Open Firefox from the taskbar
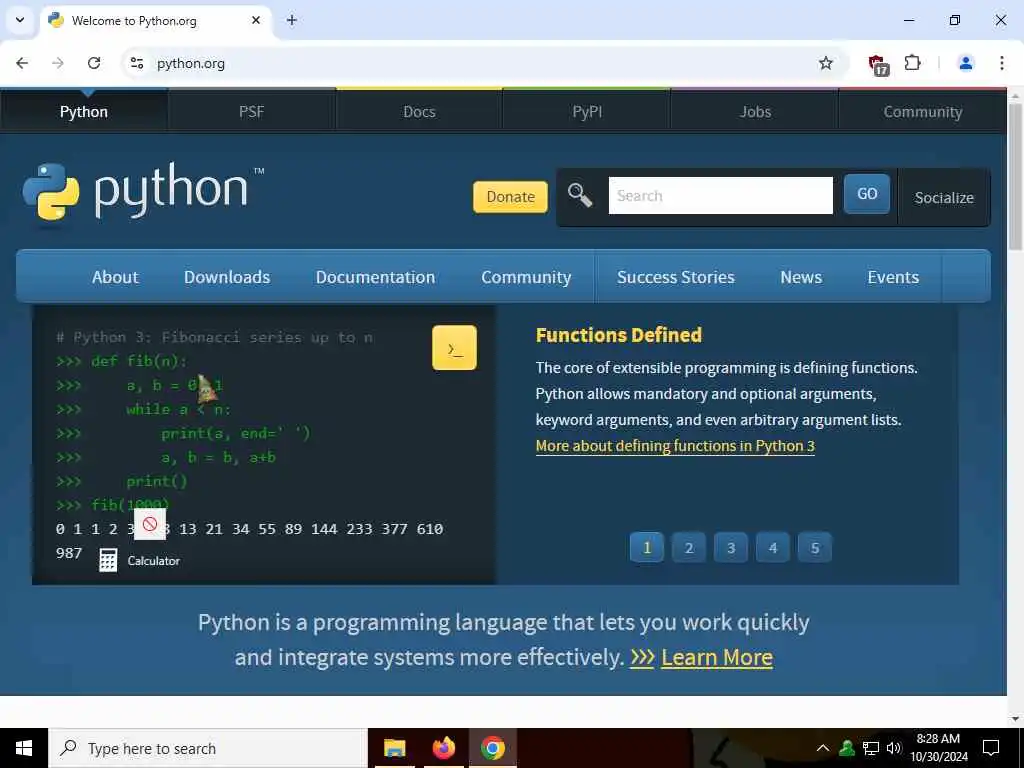1024x768 pixels. tap(443, 748)
